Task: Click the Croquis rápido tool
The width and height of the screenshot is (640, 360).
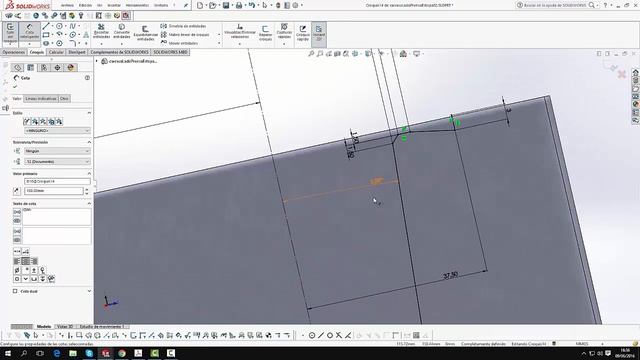Action: pyautogui.click(x=303, y=33)
